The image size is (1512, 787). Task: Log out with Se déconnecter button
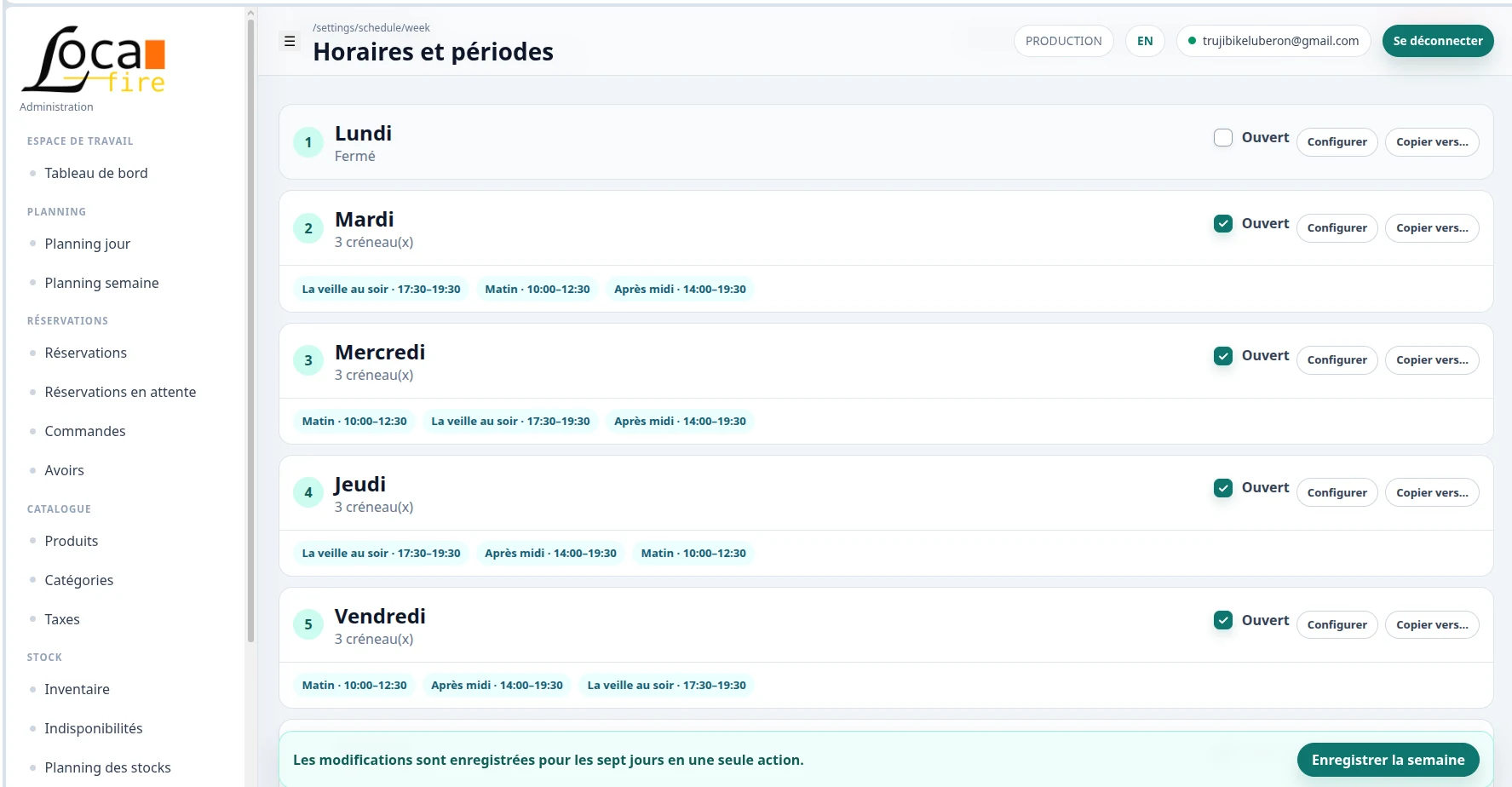point(1438,41)
